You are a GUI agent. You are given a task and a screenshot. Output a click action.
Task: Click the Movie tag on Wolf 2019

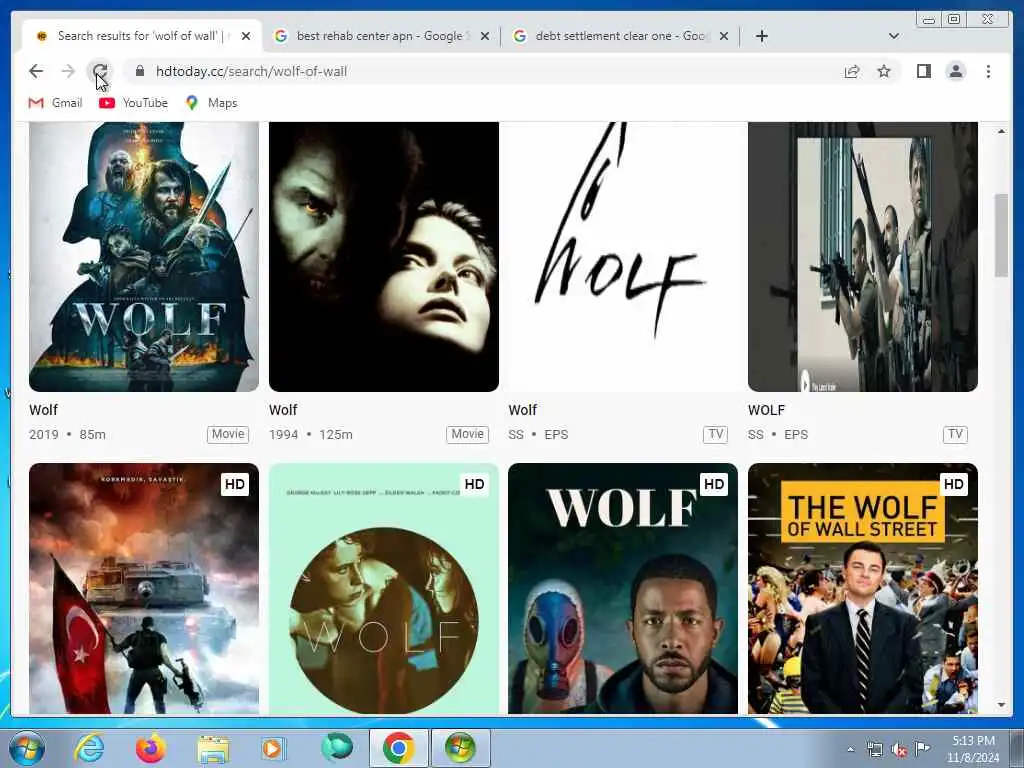(x=228, y=434)
